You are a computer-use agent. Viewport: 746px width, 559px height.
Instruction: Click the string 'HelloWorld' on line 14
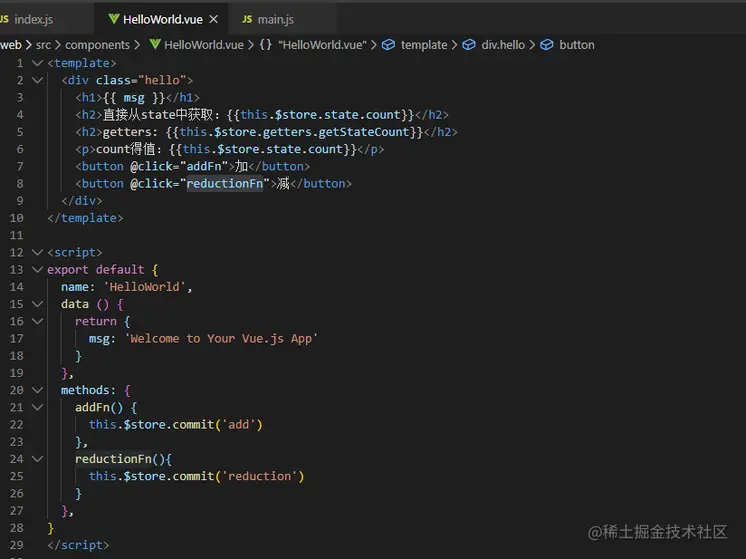coord(145,287)
